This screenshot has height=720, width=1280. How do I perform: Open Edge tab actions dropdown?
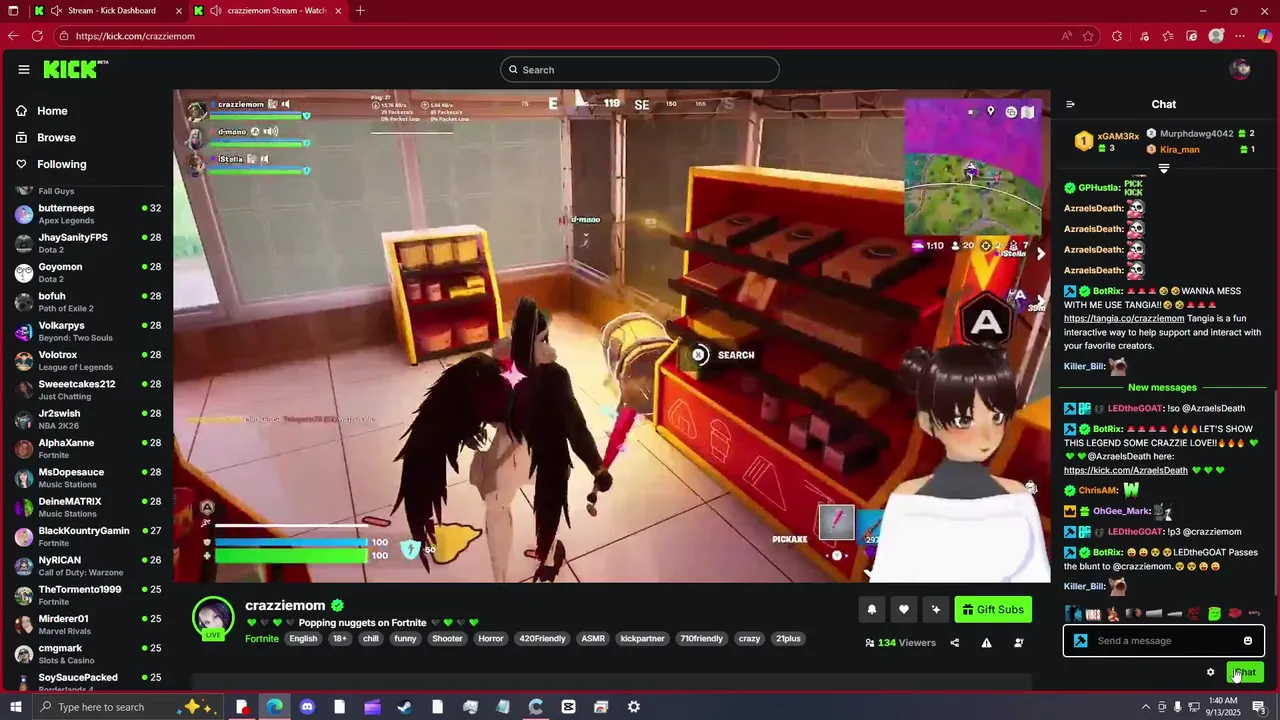pyautogui.click(x=13, y=11)
